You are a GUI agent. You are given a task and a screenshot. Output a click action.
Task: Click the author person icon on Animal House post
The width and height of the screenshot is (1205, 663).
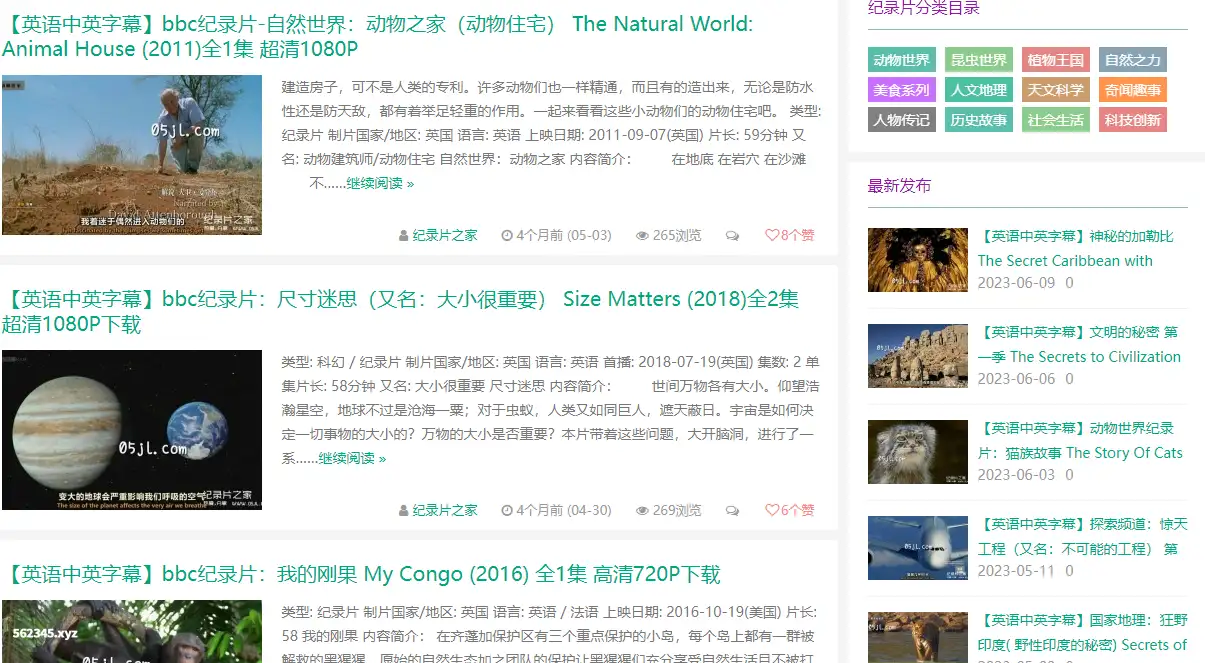click(403, 236)
